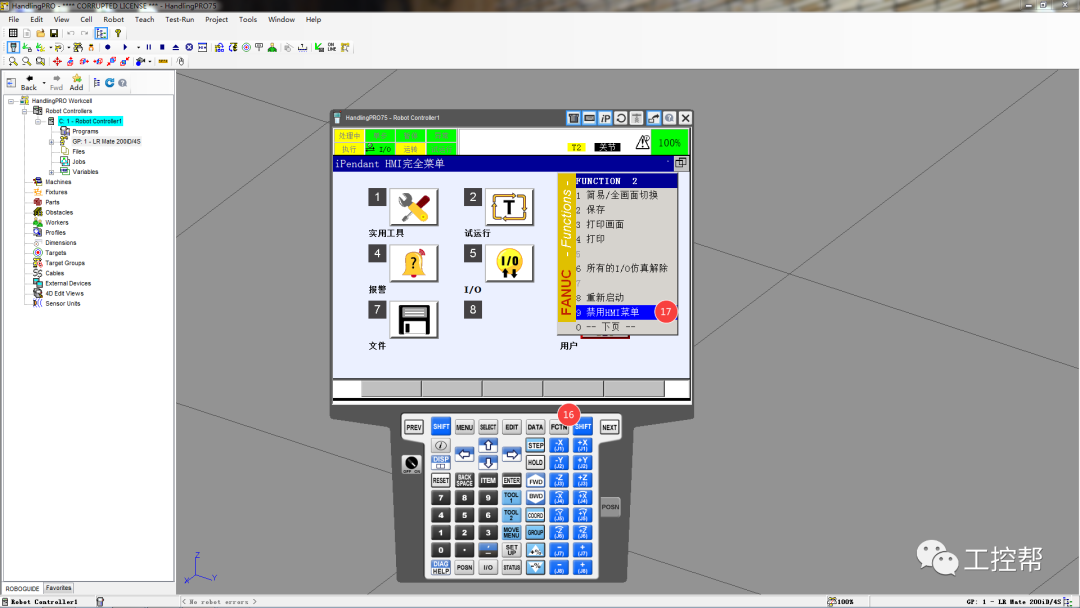Click the worker figure toolbar icon
Viewport: 1080px width, 608px height.
[x=272, y=48]
